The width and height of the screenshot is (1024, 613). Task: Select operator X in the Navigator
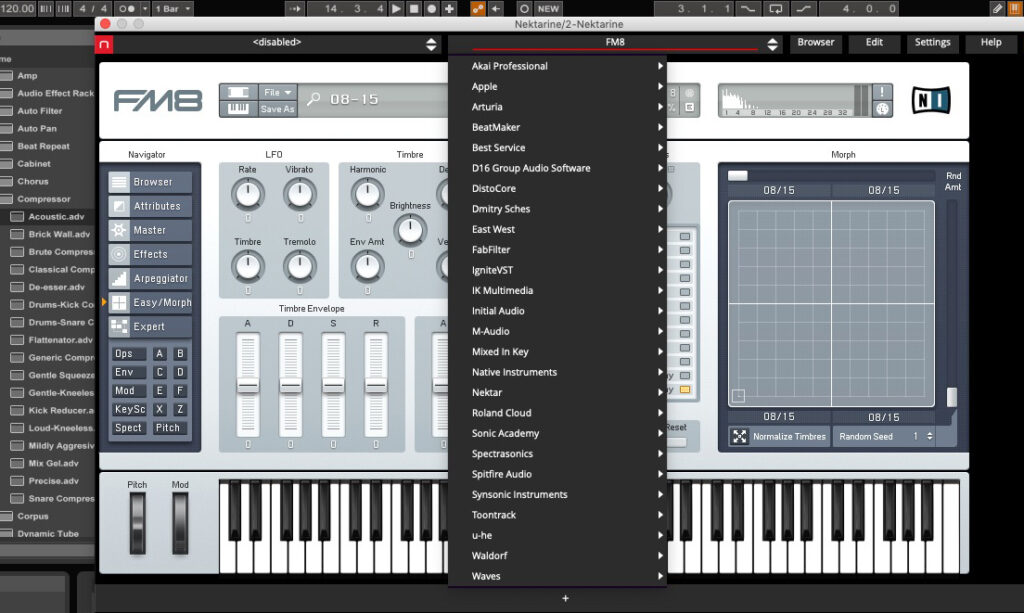(159, 409)
